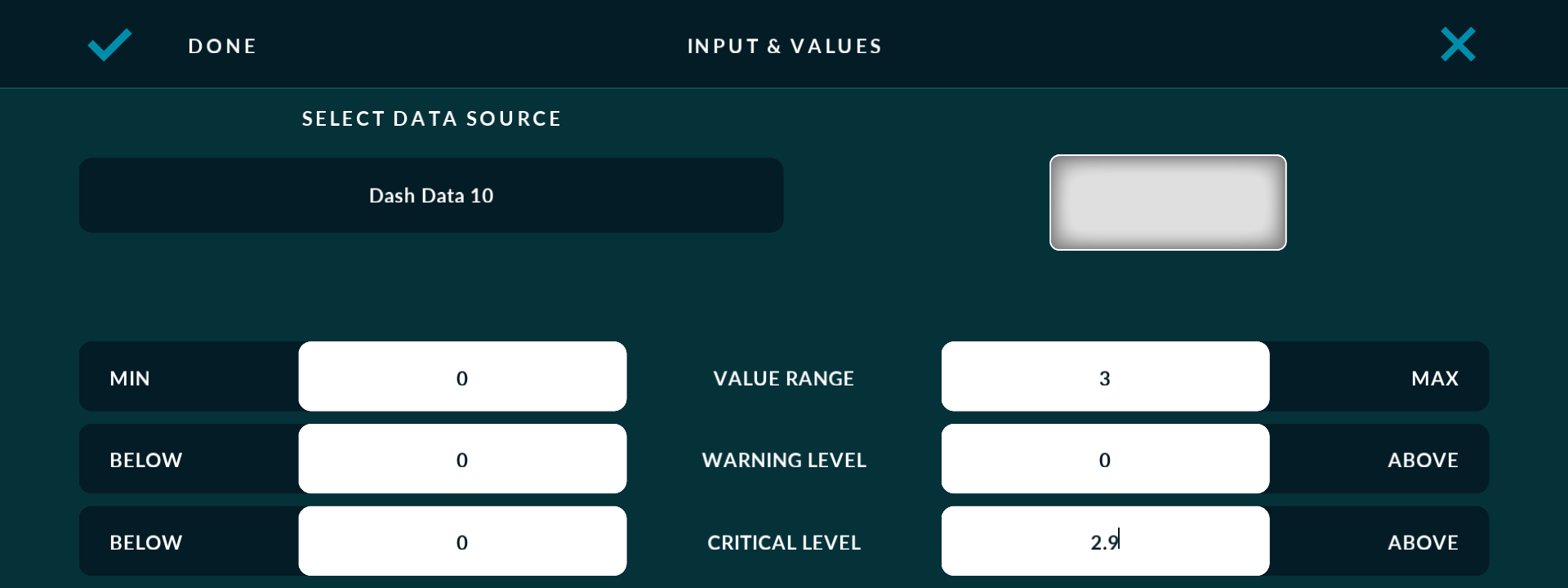Click the BELOW label in warning row
1568x588 pixels.
[146, 460]
